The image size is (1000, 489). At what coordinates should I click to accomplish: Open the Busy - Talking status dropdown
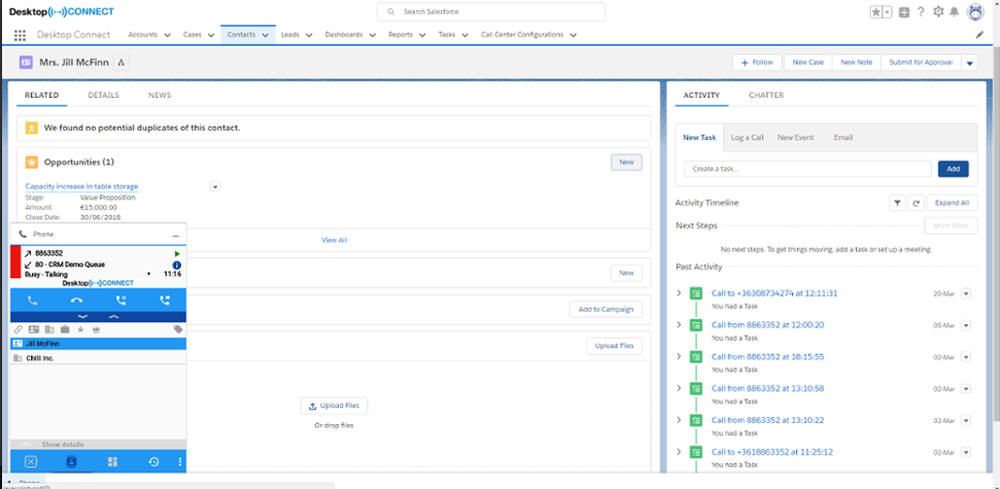(149, 274)
